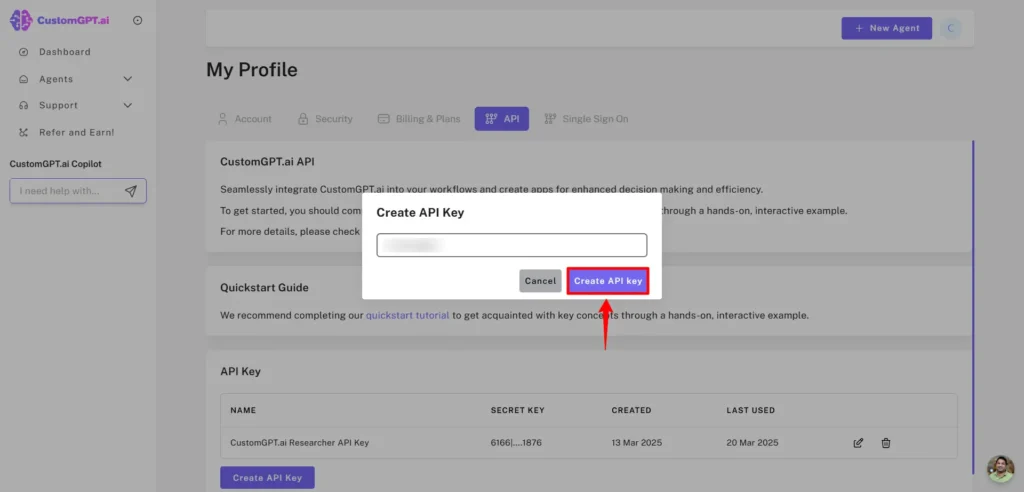Switch to the Security tab
The width and height of the screenshot is (1024, 492).
click(325, 119)
